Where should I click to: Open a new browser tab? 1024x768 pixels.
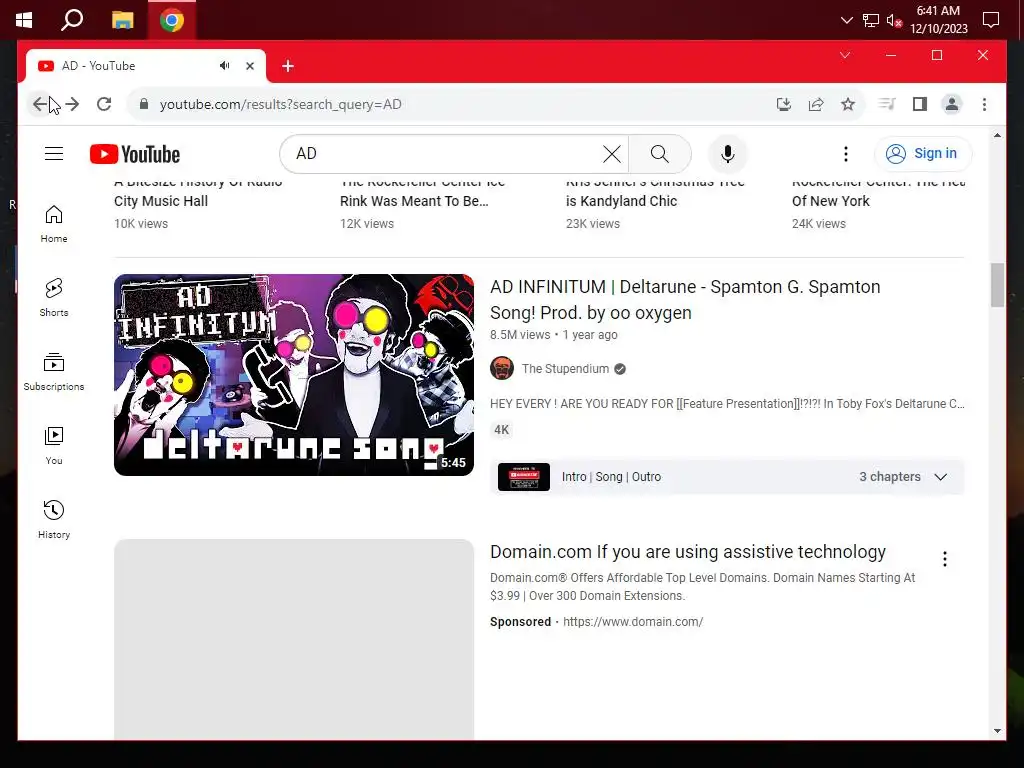click(287, 66)
